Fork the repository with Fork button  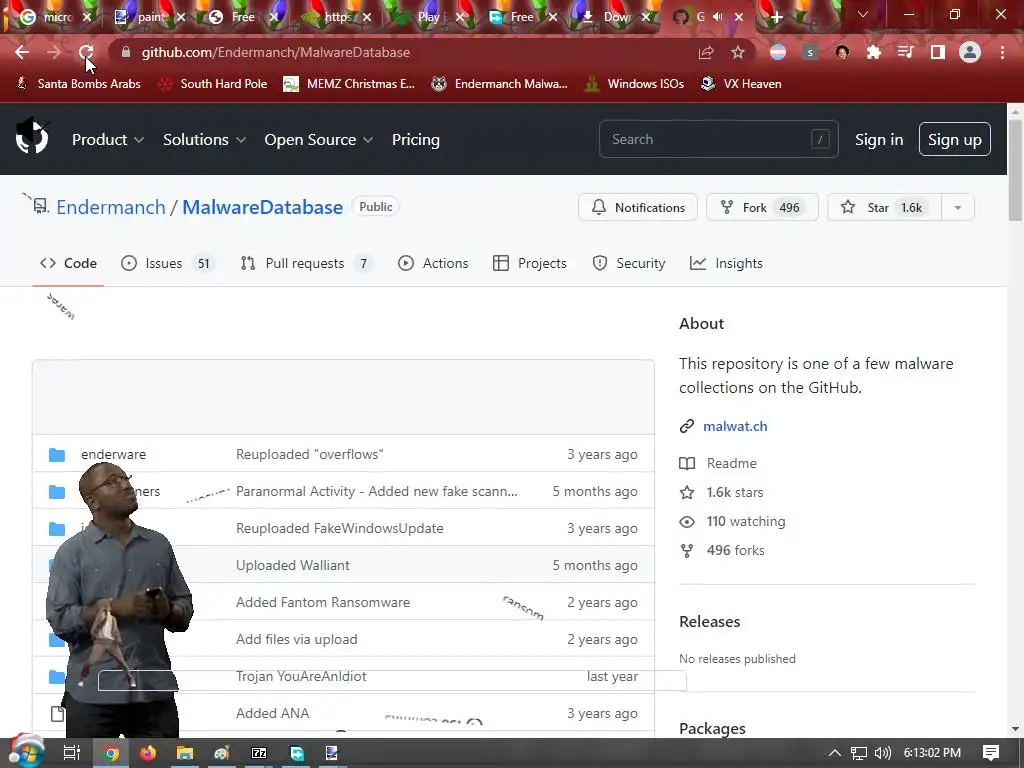pyautogui.click(x=762, y=208)
